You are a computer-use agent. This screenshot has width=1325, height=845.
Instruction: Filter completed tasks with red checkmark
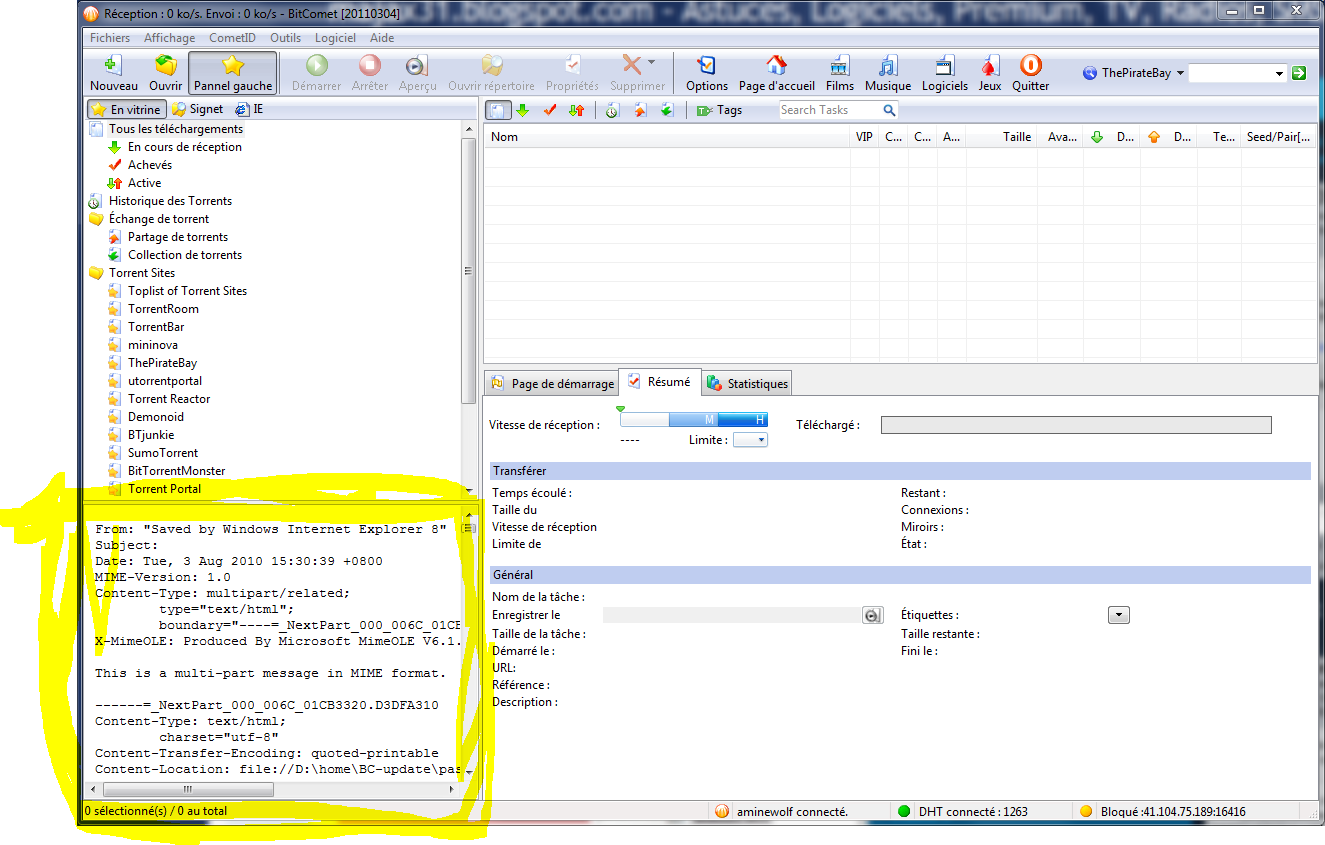[549, 110]
